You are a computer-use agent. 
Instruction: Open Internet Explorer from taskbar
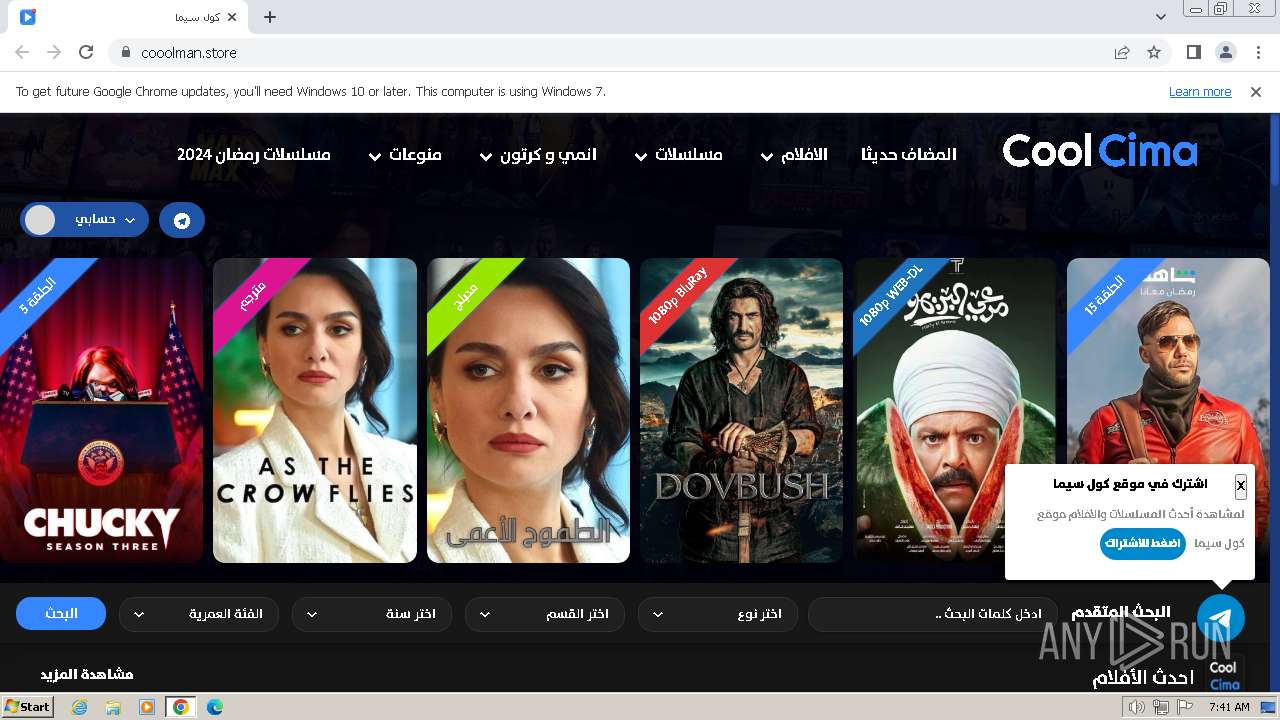click(79, 707)
